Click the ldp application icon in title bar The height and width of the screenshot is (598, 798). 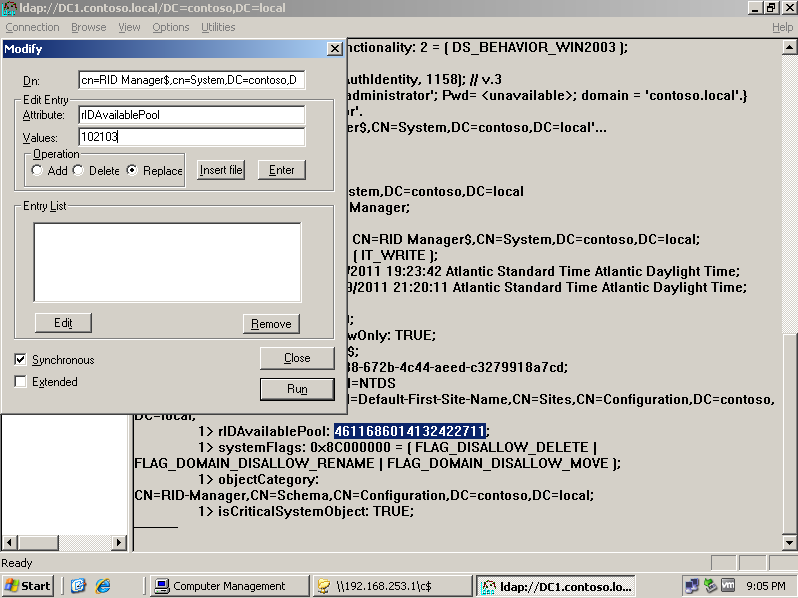[x=9, y=8]
